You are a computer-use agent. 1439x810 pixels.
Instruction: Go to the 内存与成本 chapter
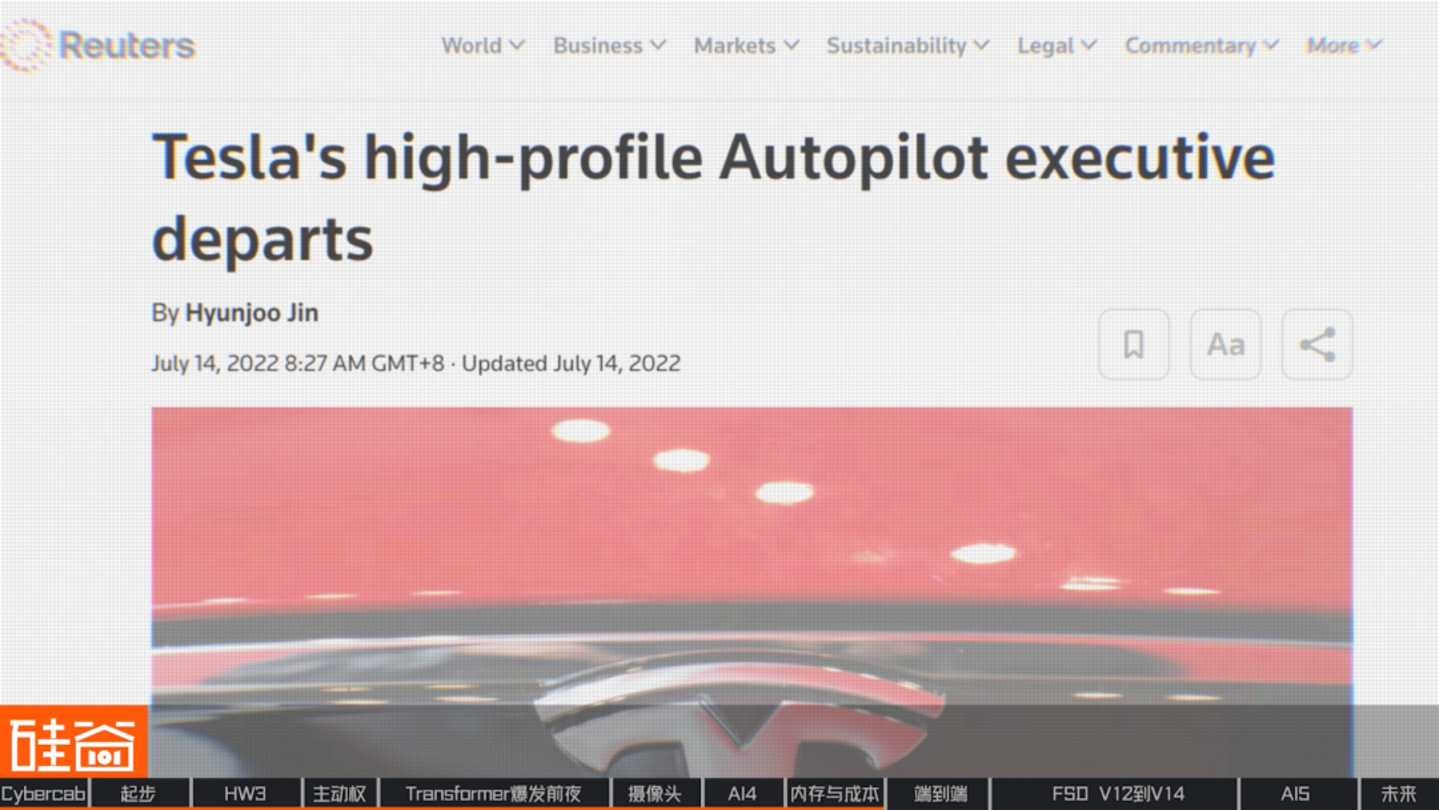click(835, 794)
